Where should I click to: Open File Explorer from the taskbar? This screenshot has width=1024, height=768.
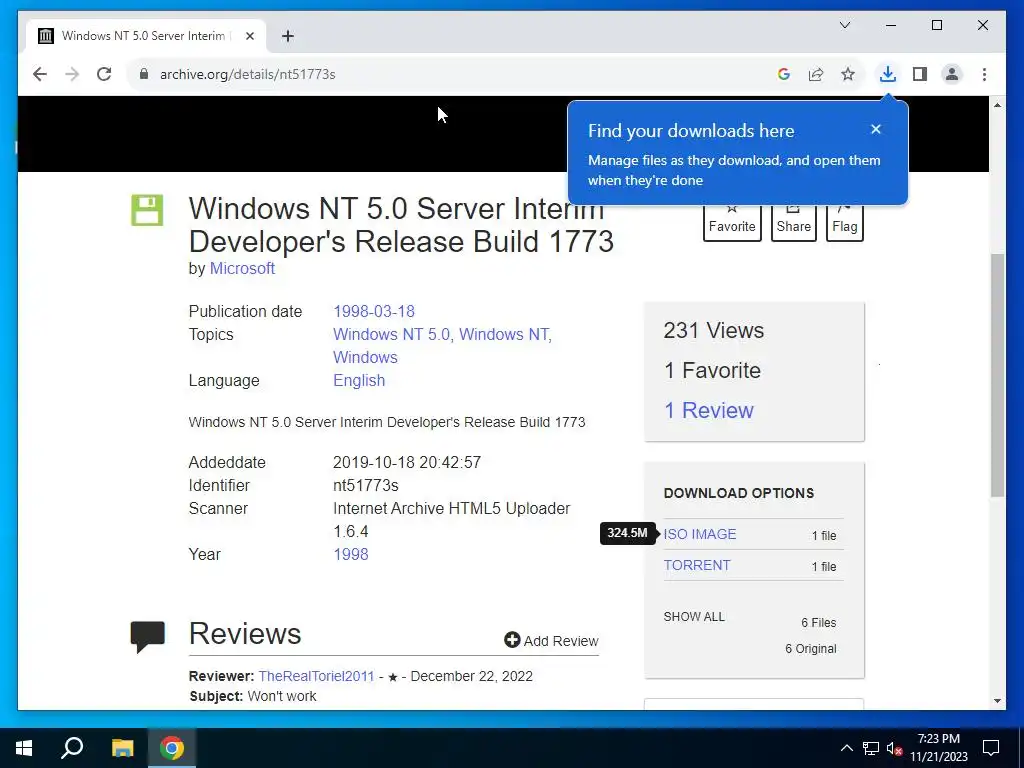pos(122,748)
